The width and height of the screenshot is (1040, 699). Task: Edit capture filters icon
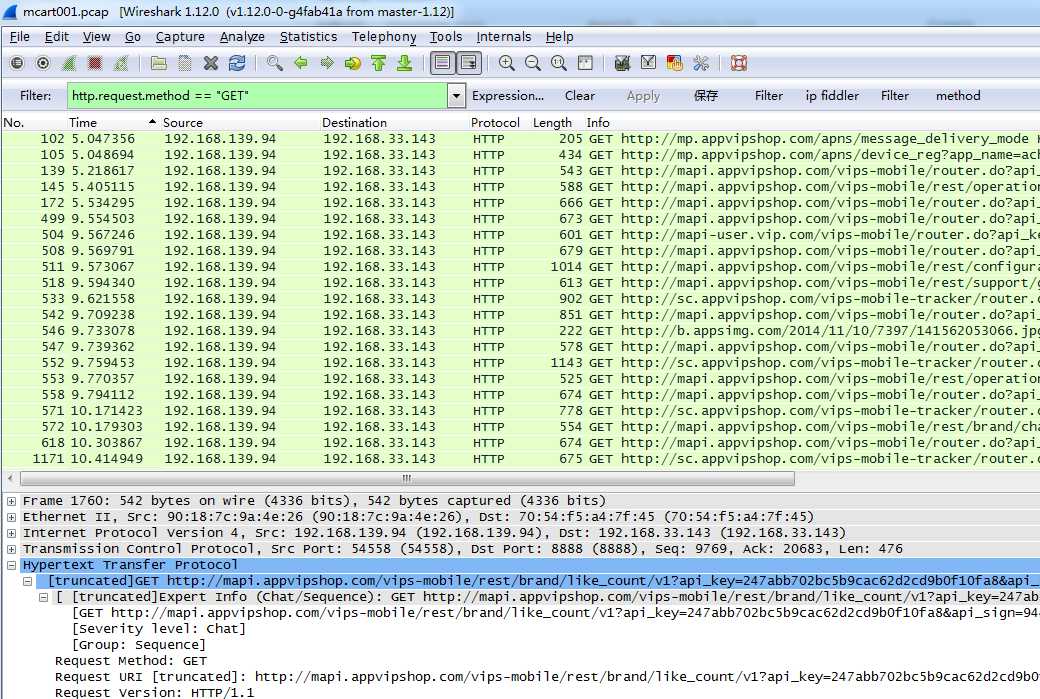(x=622, y=63)
